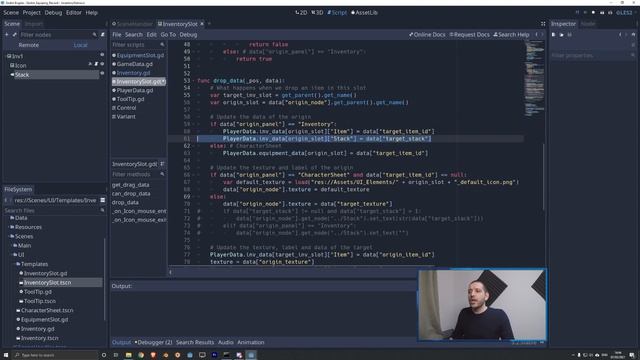
Task: Switch to 2D workspace
Action: click(x=301, y=13)
